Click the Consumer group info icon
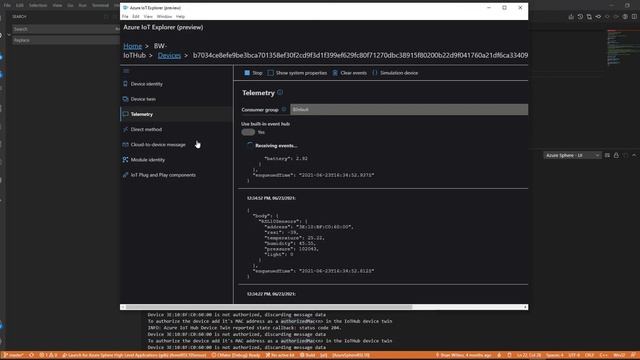640x360 pixels. [x=284, y=109]
